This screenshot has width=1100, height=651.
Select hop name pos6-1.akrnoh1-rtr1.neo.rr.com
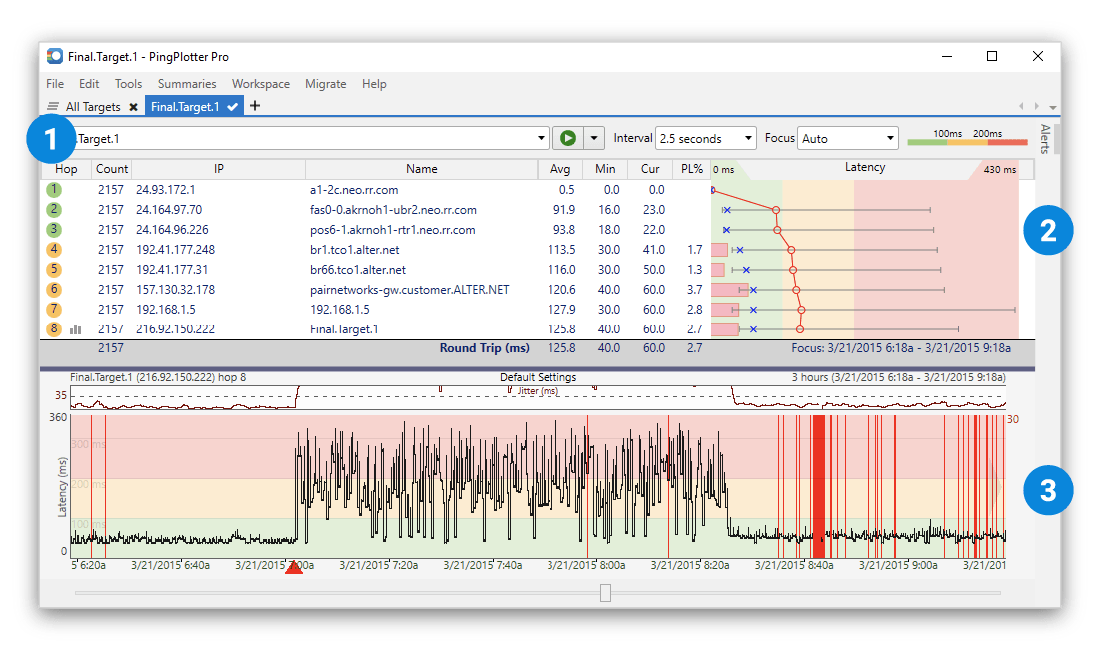coord(393,229)
